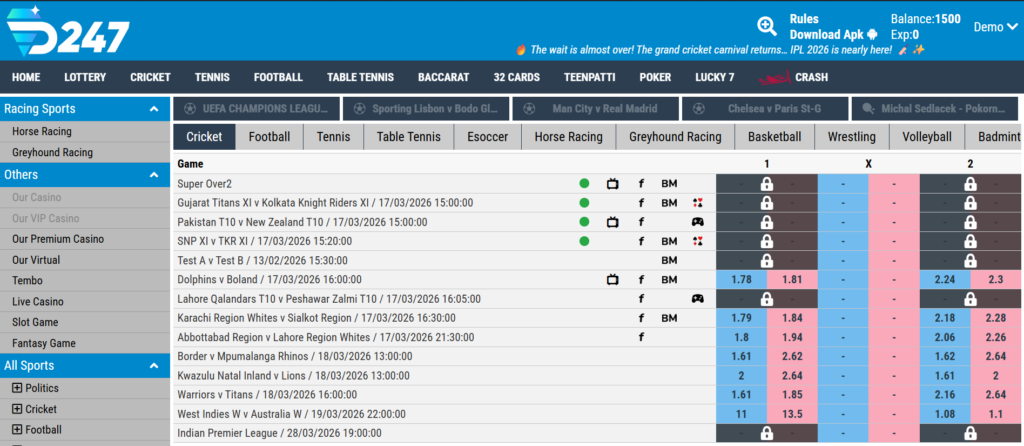The height and width of the screenshot is (446, 1024).
Task: Select the Football sport tab
Action: pos(270,137)
